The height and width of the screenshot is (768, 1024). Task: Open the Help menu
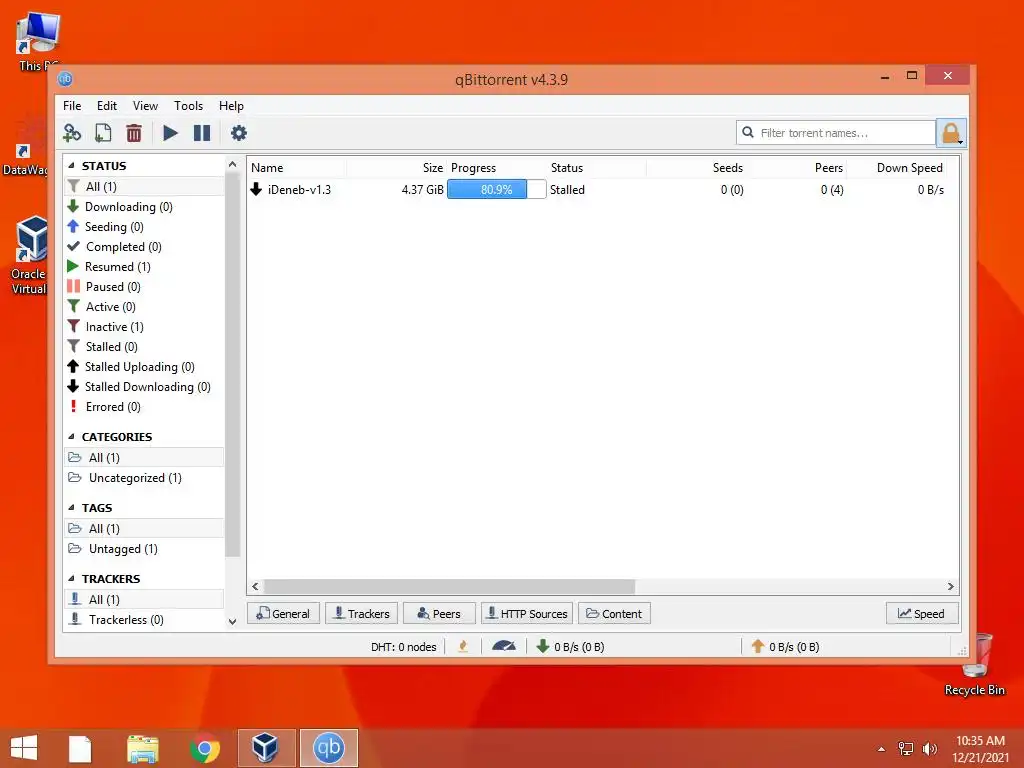231,106
